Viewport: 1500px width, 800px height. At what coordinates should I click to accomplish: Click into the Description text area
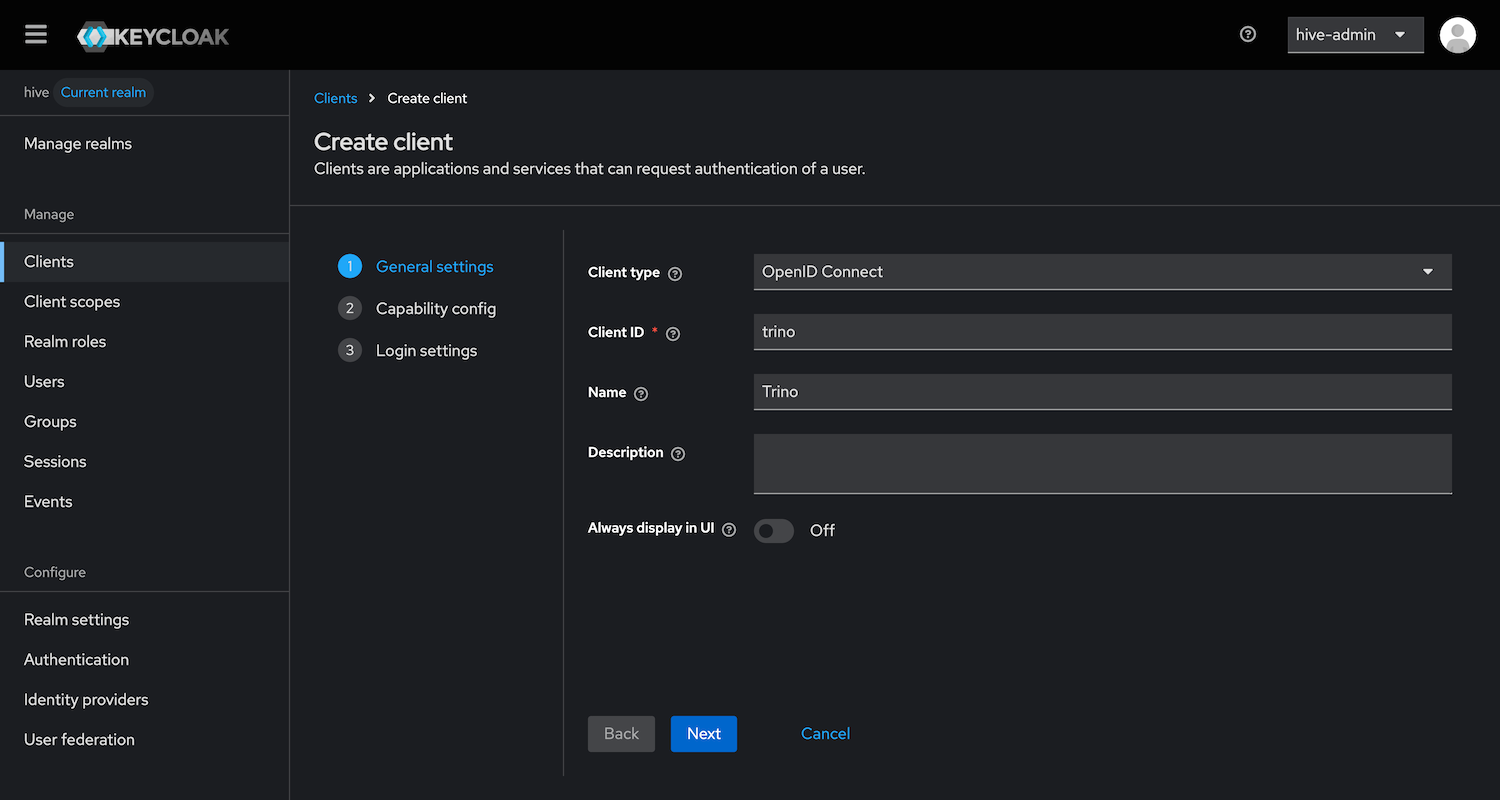pos(1101,463)
